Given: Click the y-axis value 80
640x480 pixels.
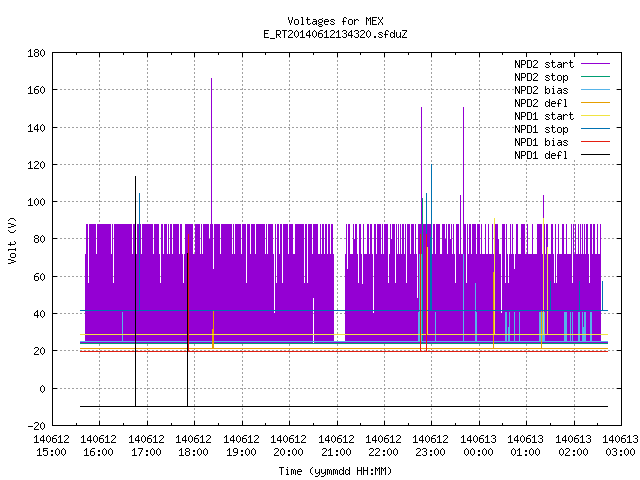Looking at the screenshot, I should tap(39, 239).
